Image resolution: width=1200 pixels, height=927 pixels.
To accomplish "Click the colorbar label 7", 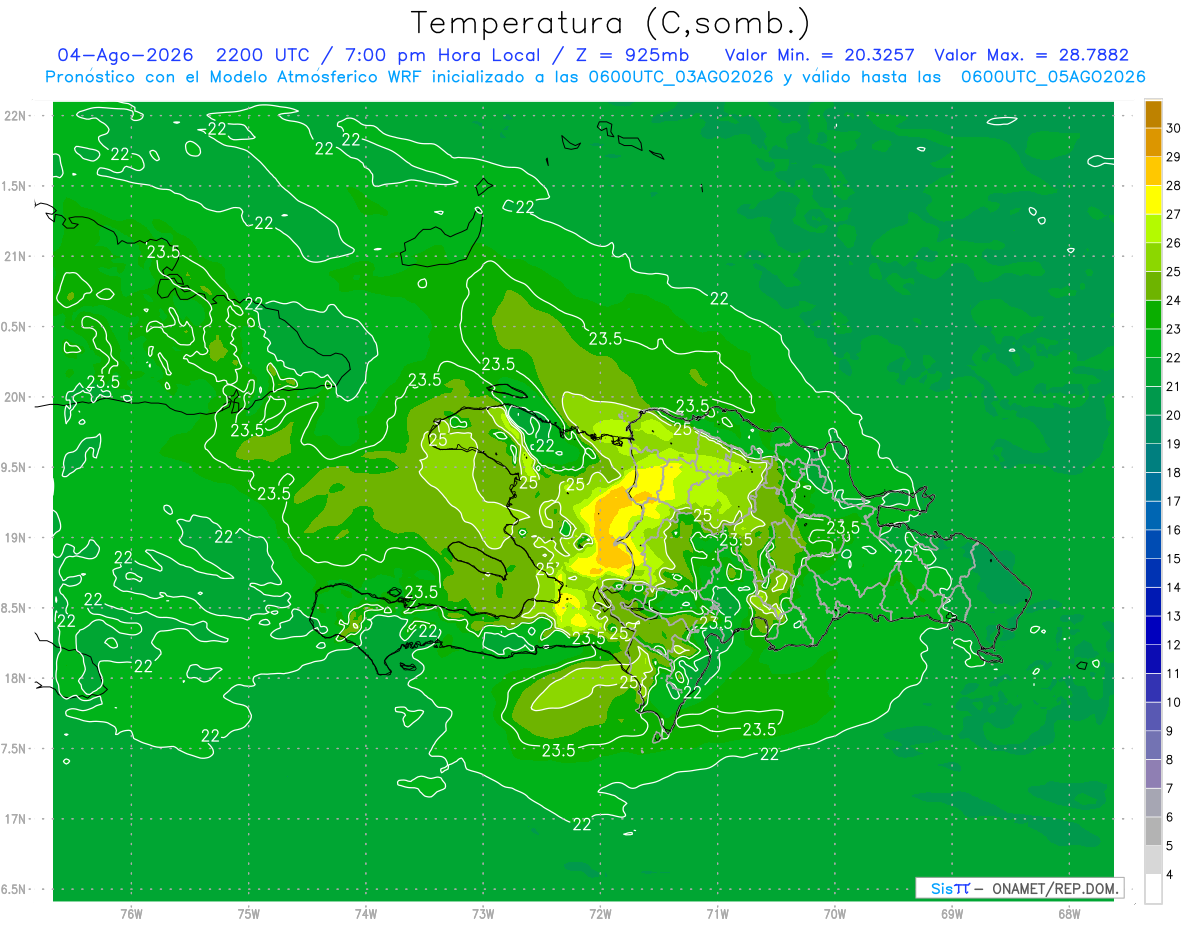I will click(x=1170, y=789).
